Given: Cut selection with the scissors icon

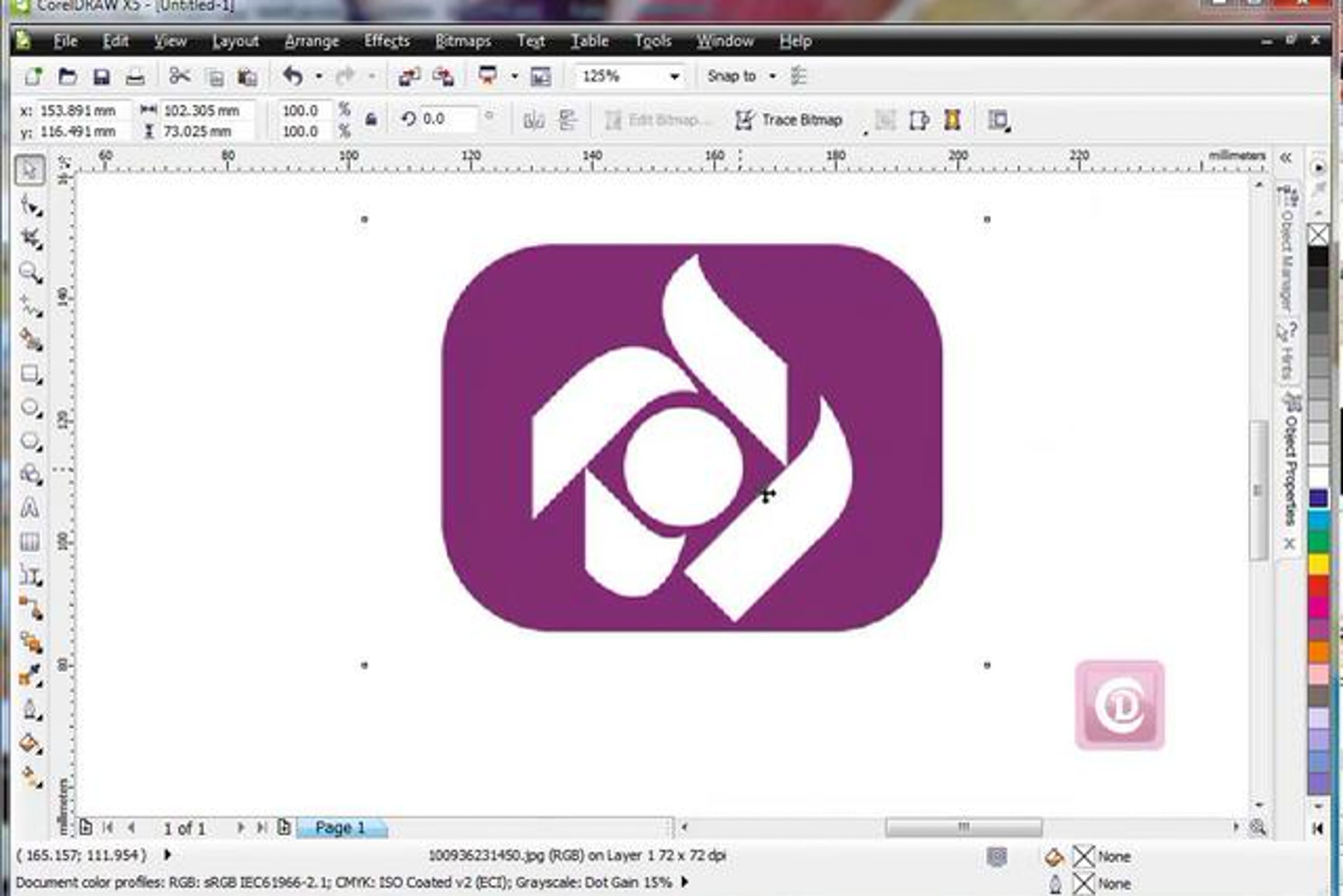Looking at the screenshot, I should pos(180,76).
